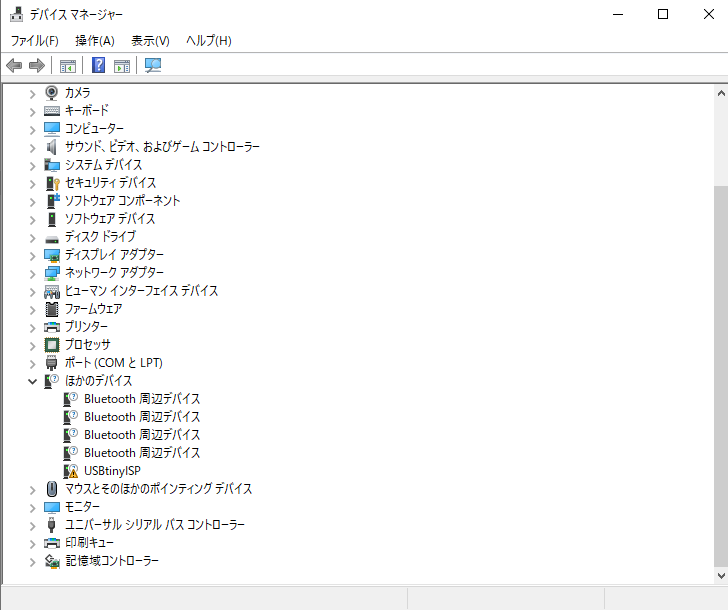Open the ヘルプ(H) menu

[x=208, y=41]
